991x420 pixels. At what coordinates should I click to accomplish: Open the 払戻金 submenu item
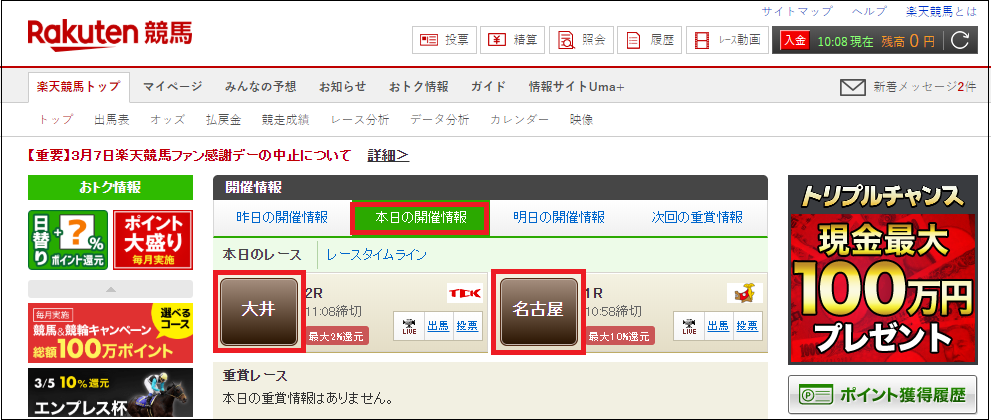(223, 119)
